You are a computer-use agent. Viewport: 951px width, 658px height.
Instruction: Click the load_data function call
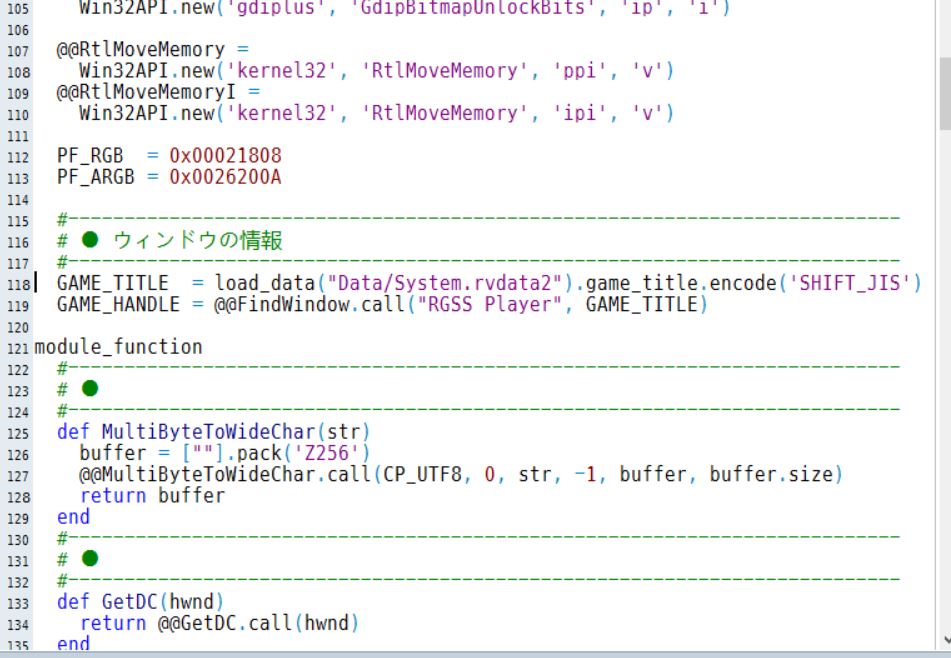click(265, 283)
